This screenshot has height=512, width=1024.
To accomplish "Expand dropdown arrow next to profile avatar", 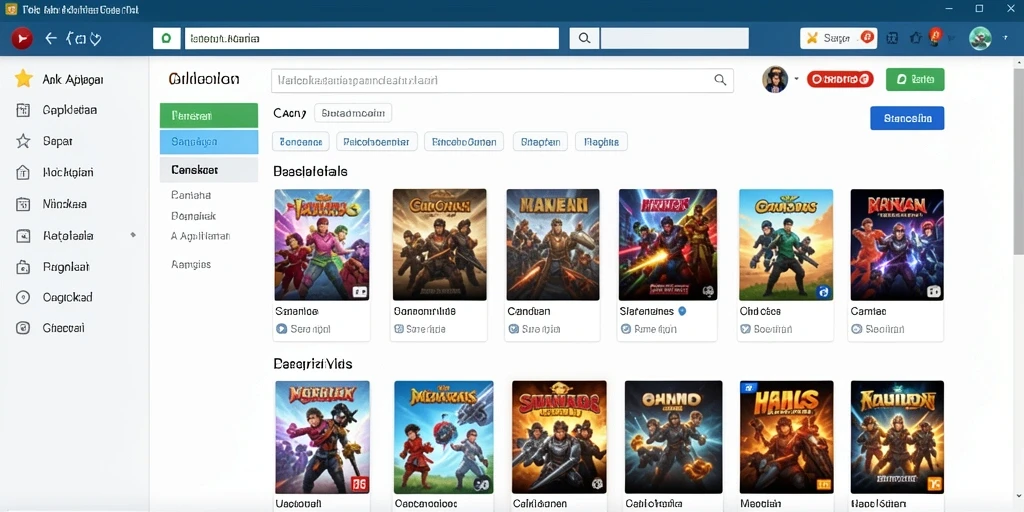I will tap(796, 80).
